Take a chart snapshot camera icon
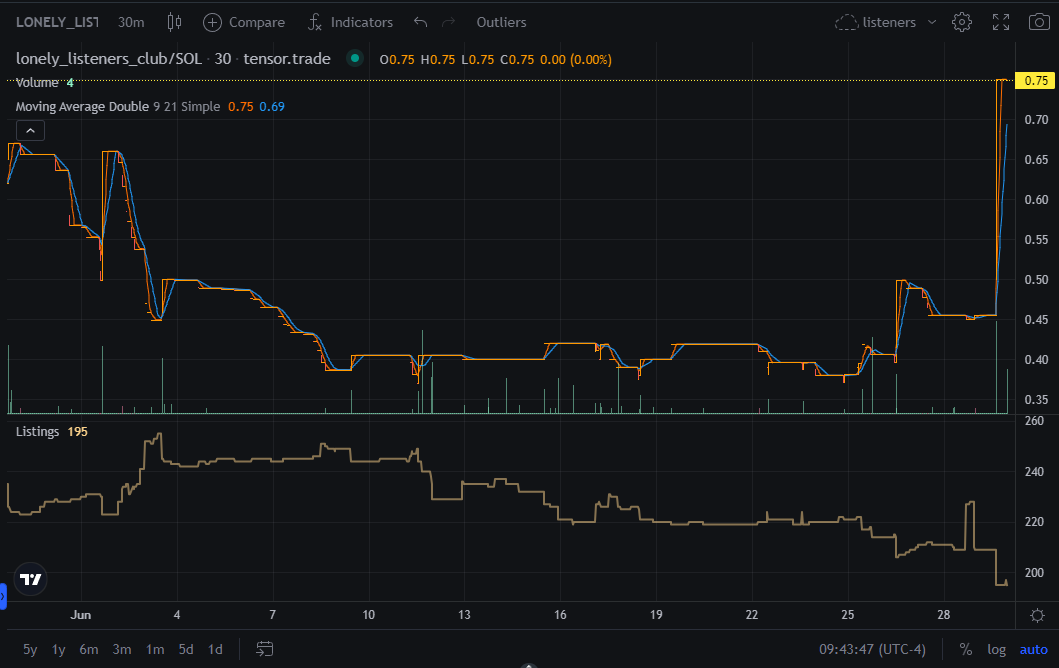 point(1039,22)
